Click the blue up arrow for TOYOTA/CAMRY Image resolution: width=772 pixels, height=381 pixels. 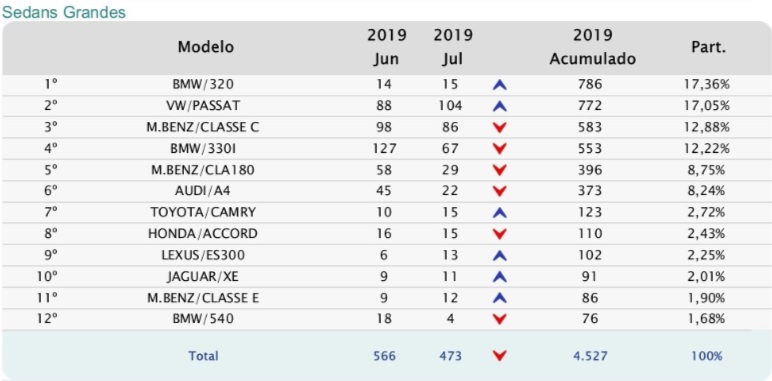point(499,213)
